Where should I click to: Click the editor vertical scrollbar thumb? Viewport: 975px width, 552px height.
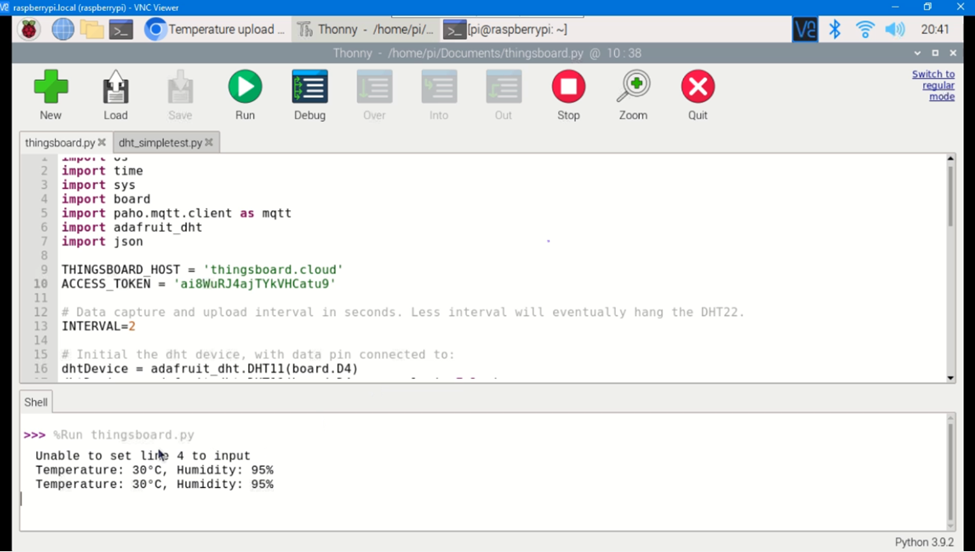[x=950, y=196]
